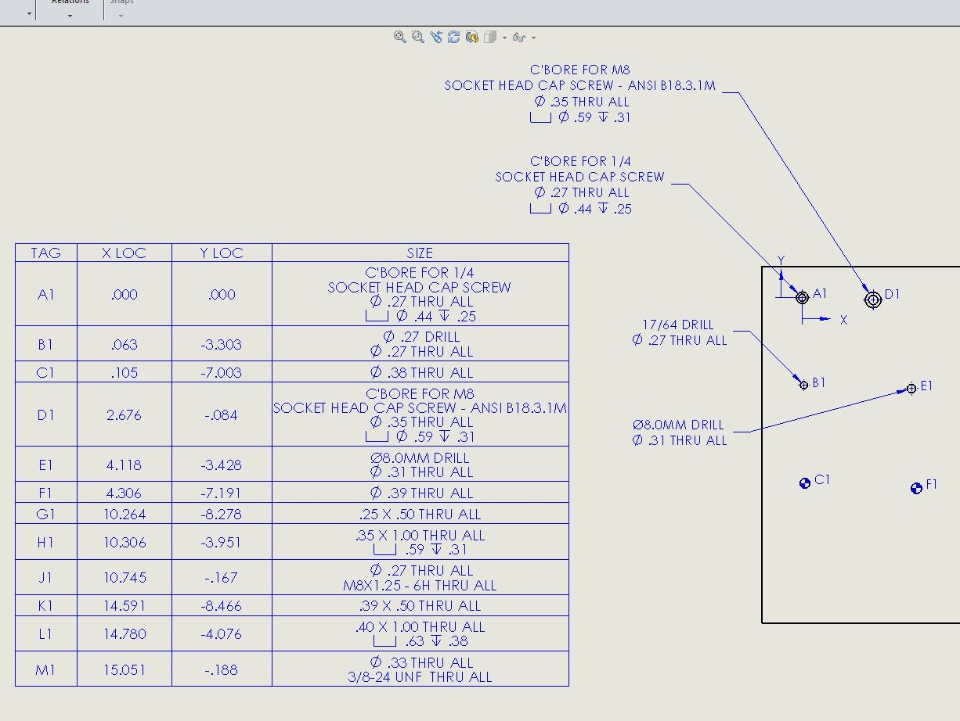
Task: Click the X LOC value 14.780
Action: [124, 634]
